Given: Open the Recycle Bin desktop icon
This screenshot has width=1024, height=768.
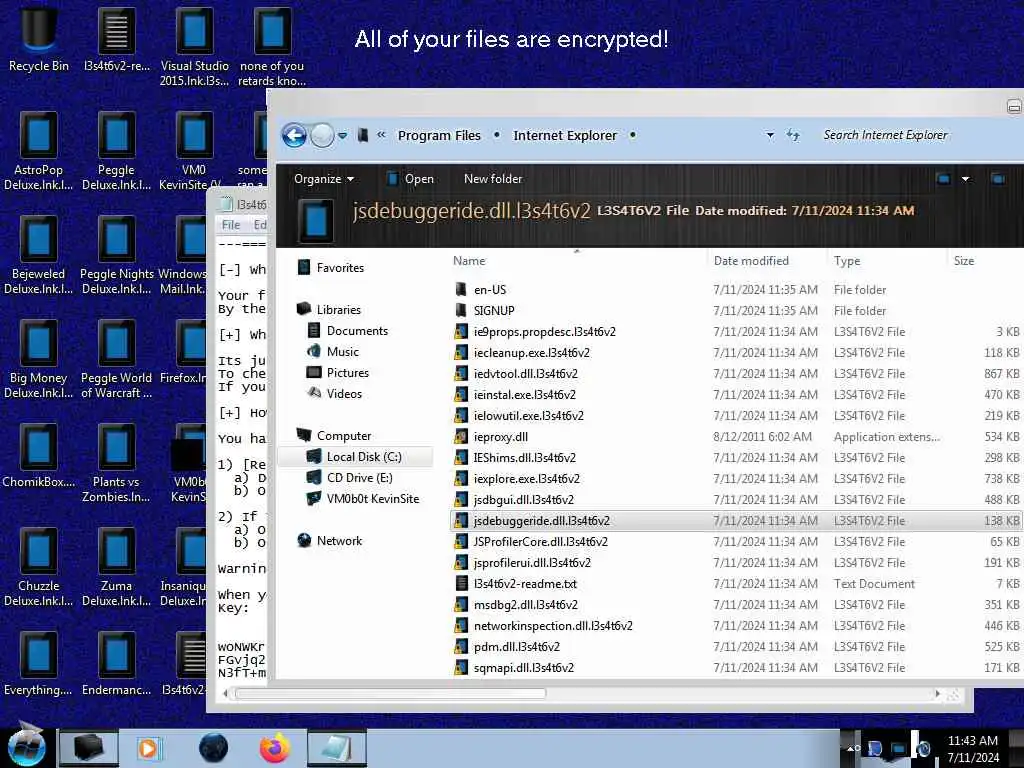Looking at the screenshot, I should [39, 39].
